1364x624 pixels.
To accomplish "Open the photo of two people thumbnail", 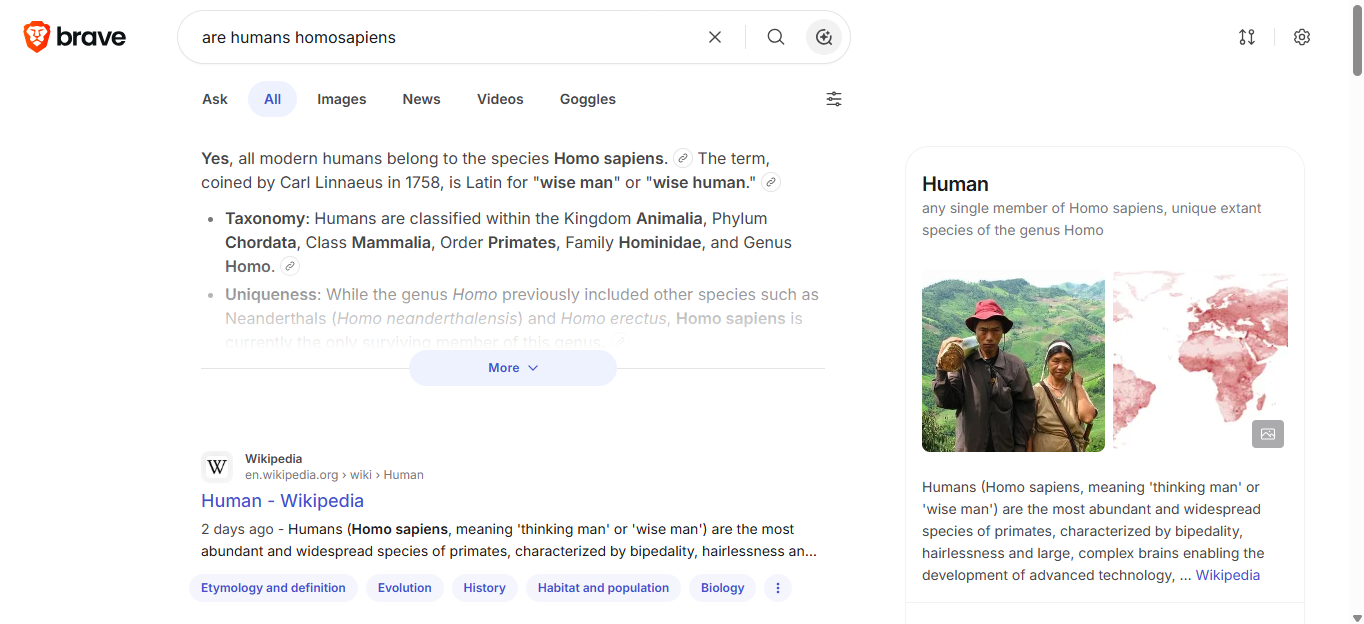I will (x=1013, y=362).
